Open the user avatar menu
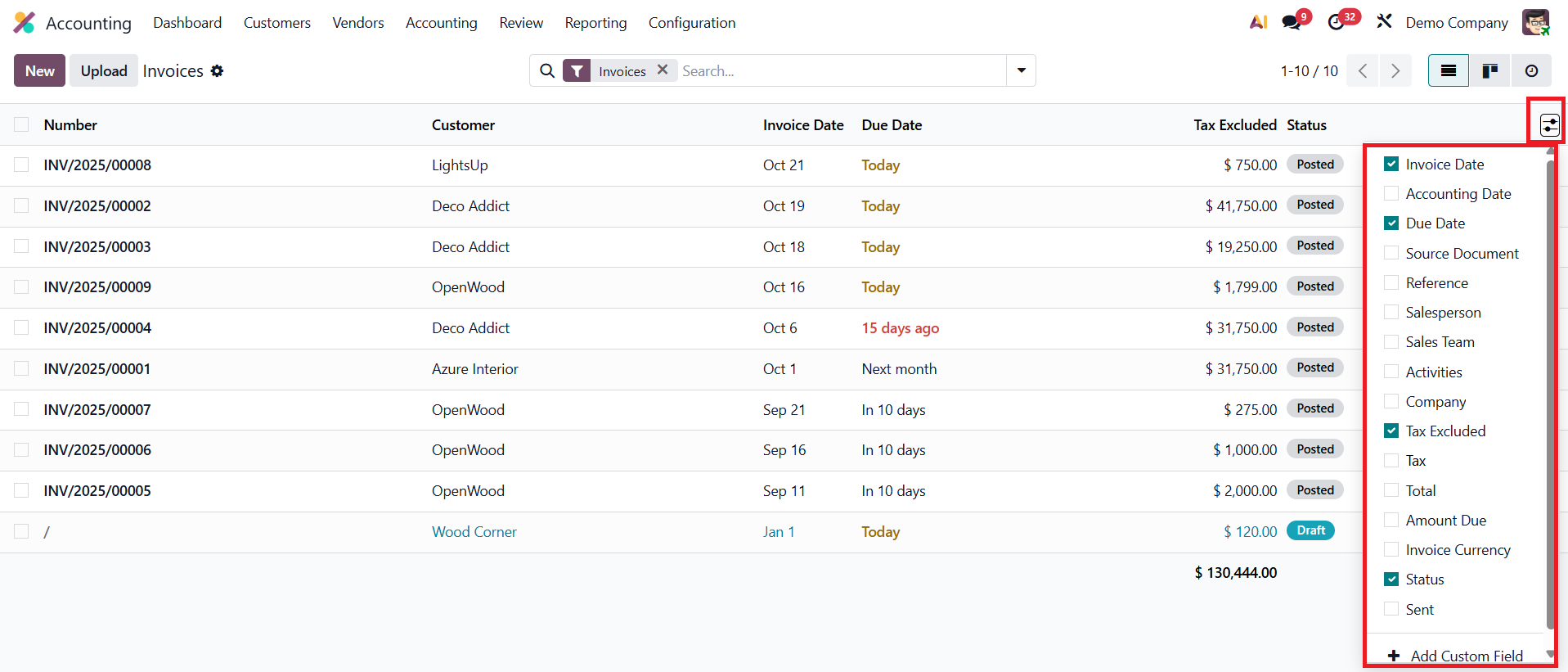 (x=1535, y=22)
